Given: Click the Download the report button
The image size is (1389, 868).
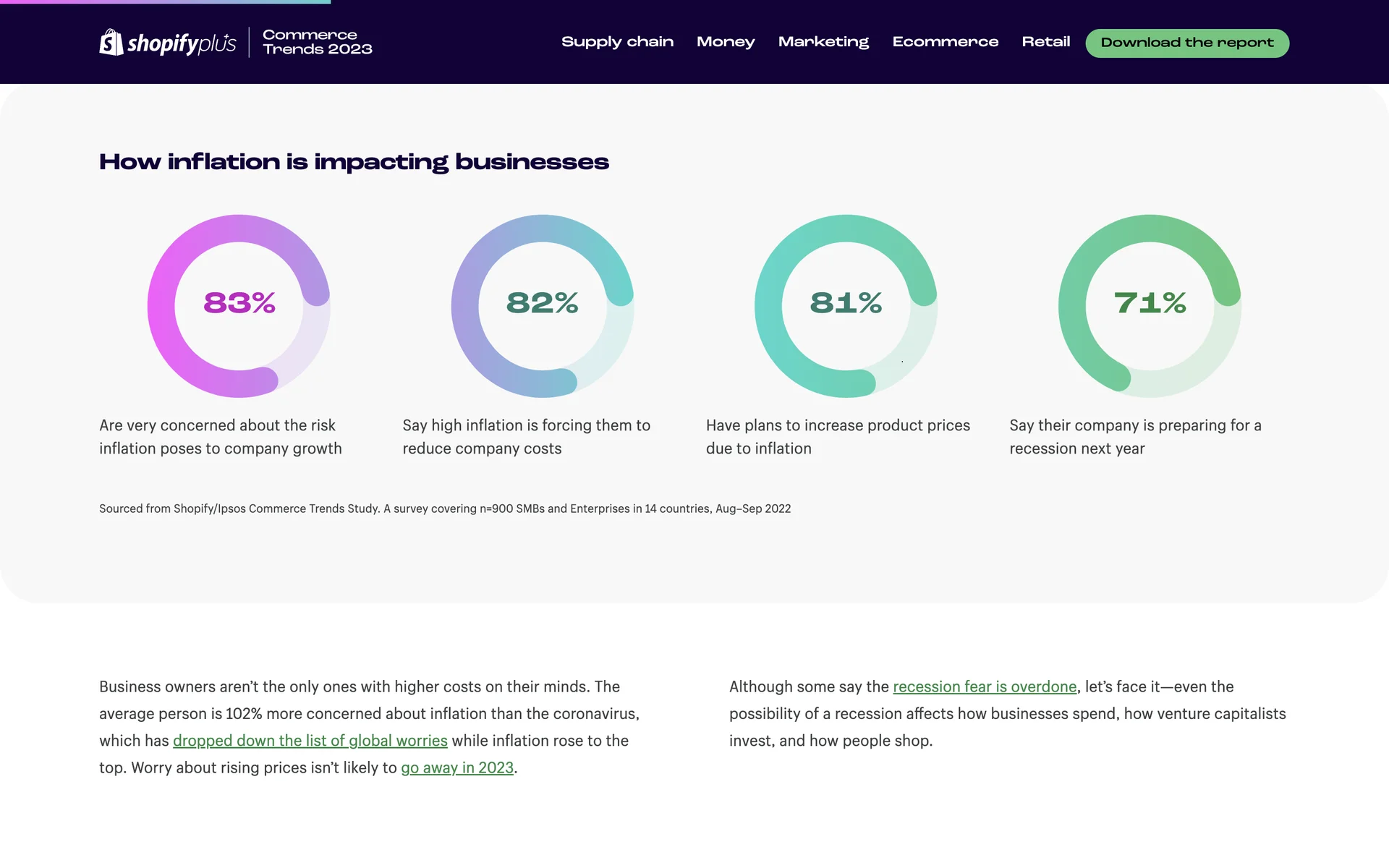Looking at the screenshot, I should (1186, 43).
